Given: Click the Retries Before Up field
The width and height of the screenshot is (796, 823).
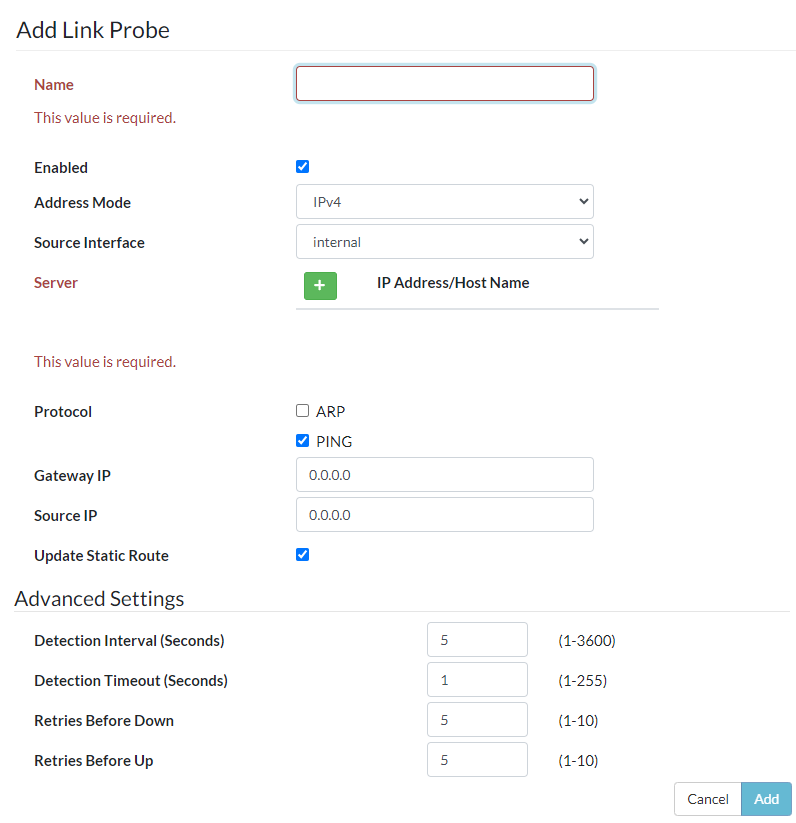Looking at the screenshot, I should 476,760.
